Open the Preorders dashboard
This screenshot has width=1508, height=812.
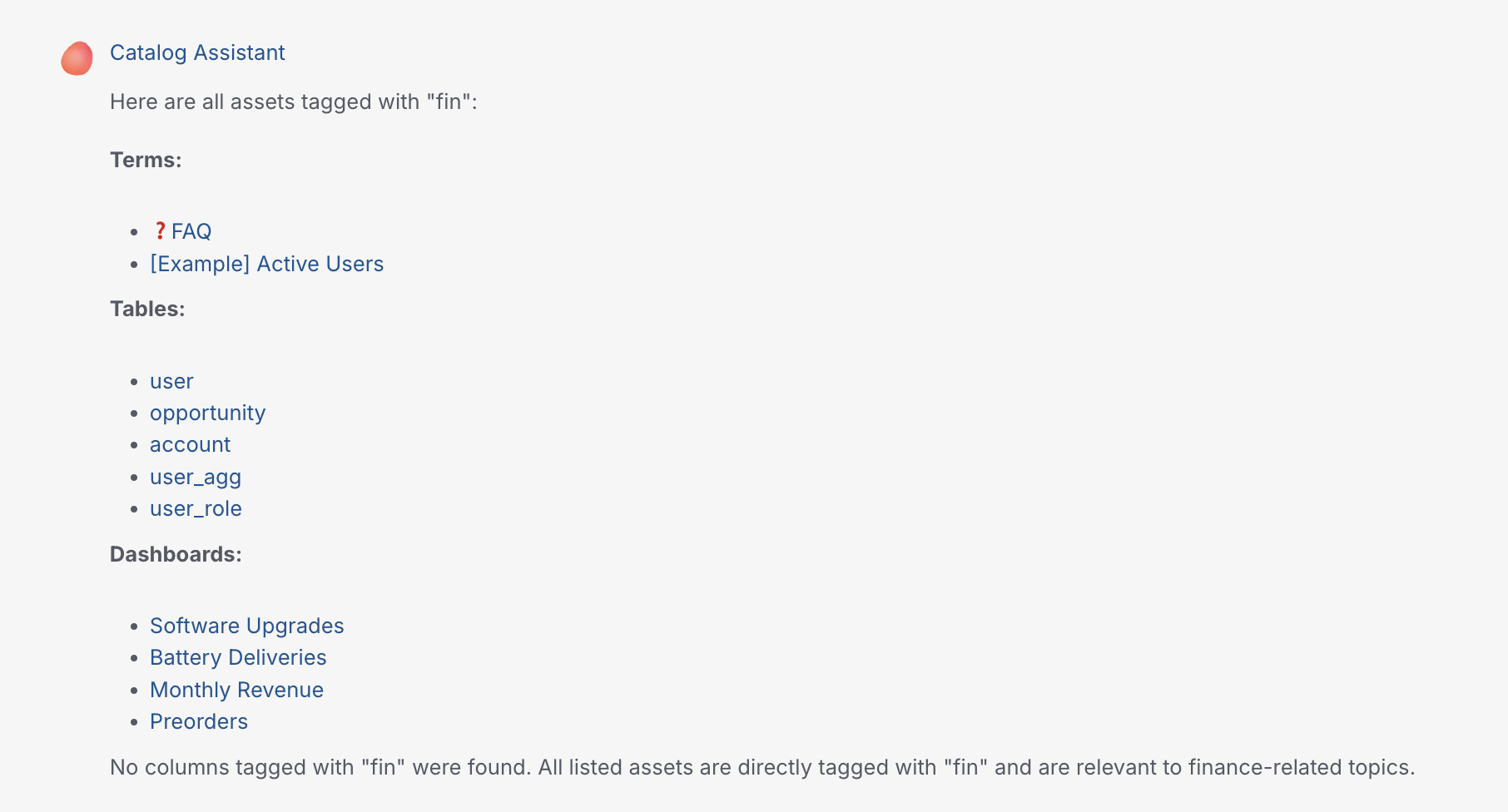coord(198,721)
